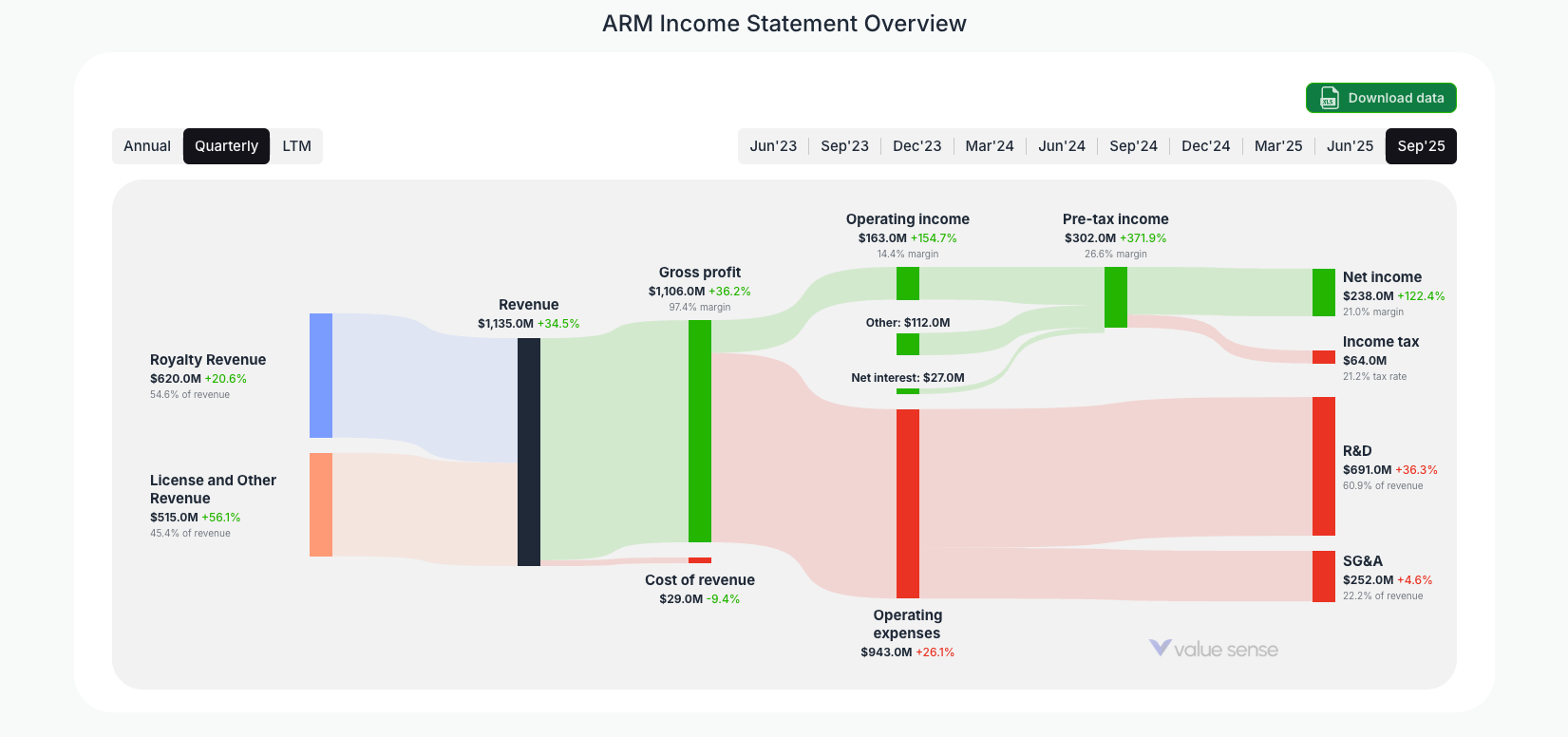Switch to the Dec'24 quarter
1568x737 pixels.
pyautogui.click(x=1205, y=145)
